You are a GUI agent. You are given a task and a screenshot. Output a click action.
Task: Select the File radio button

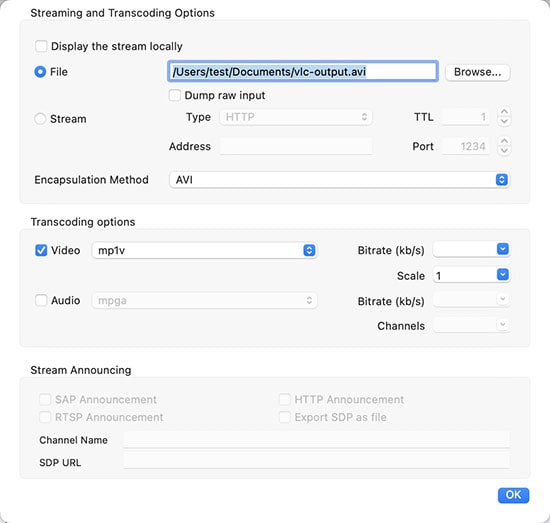pyautogui.click(x=40, y=72)
